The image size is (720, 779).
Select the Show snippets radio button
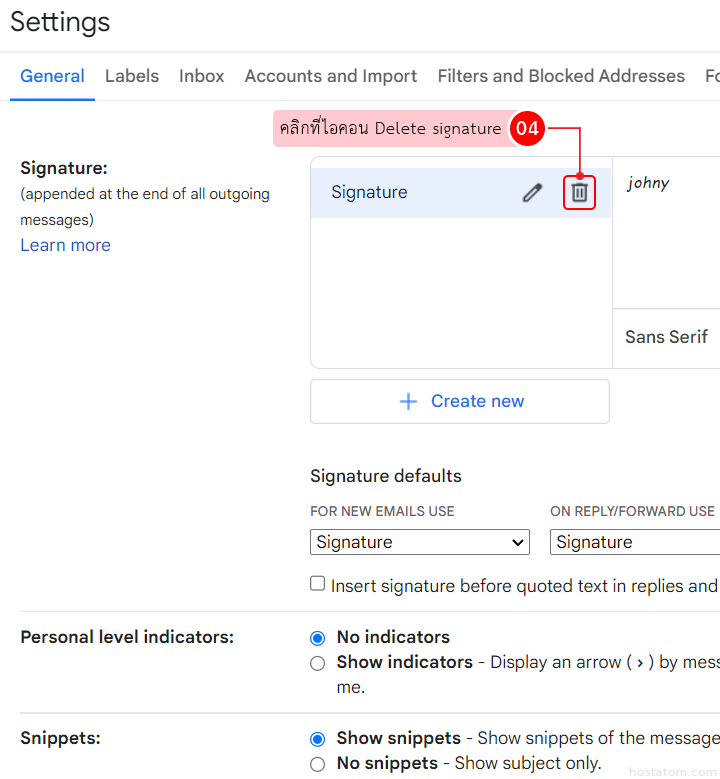point(318,739)
